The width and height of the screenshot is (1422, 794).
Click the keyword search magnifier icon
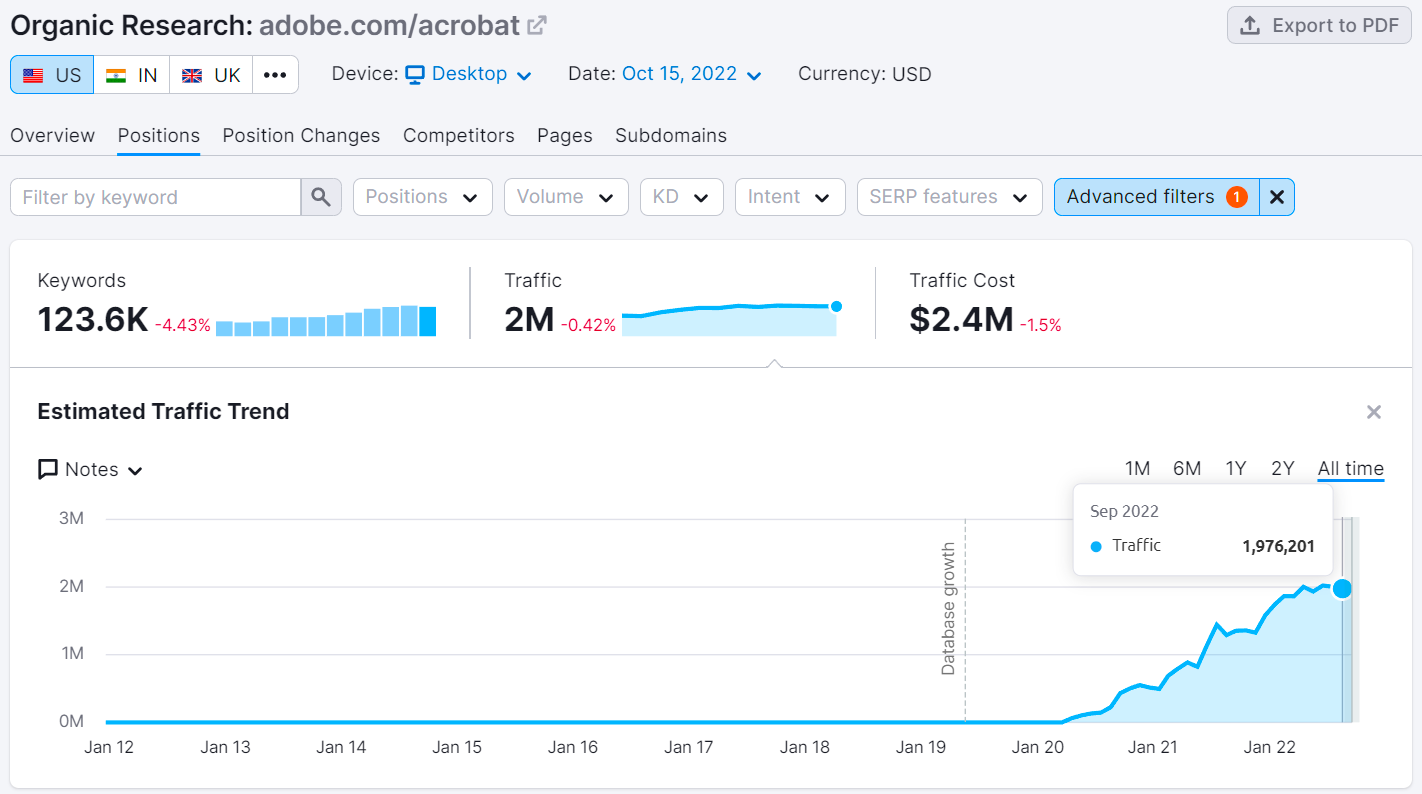[x=320, y=196]
